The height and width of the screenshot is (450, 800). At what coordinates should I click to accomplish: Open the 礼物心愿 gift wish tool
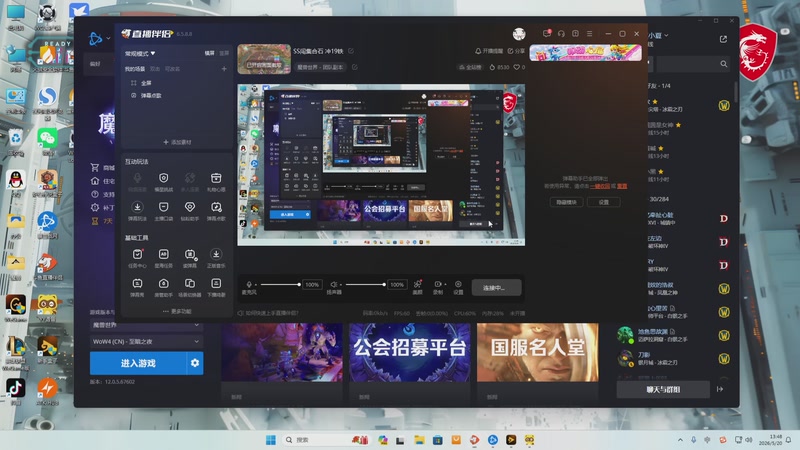click(x=216, y=181)
